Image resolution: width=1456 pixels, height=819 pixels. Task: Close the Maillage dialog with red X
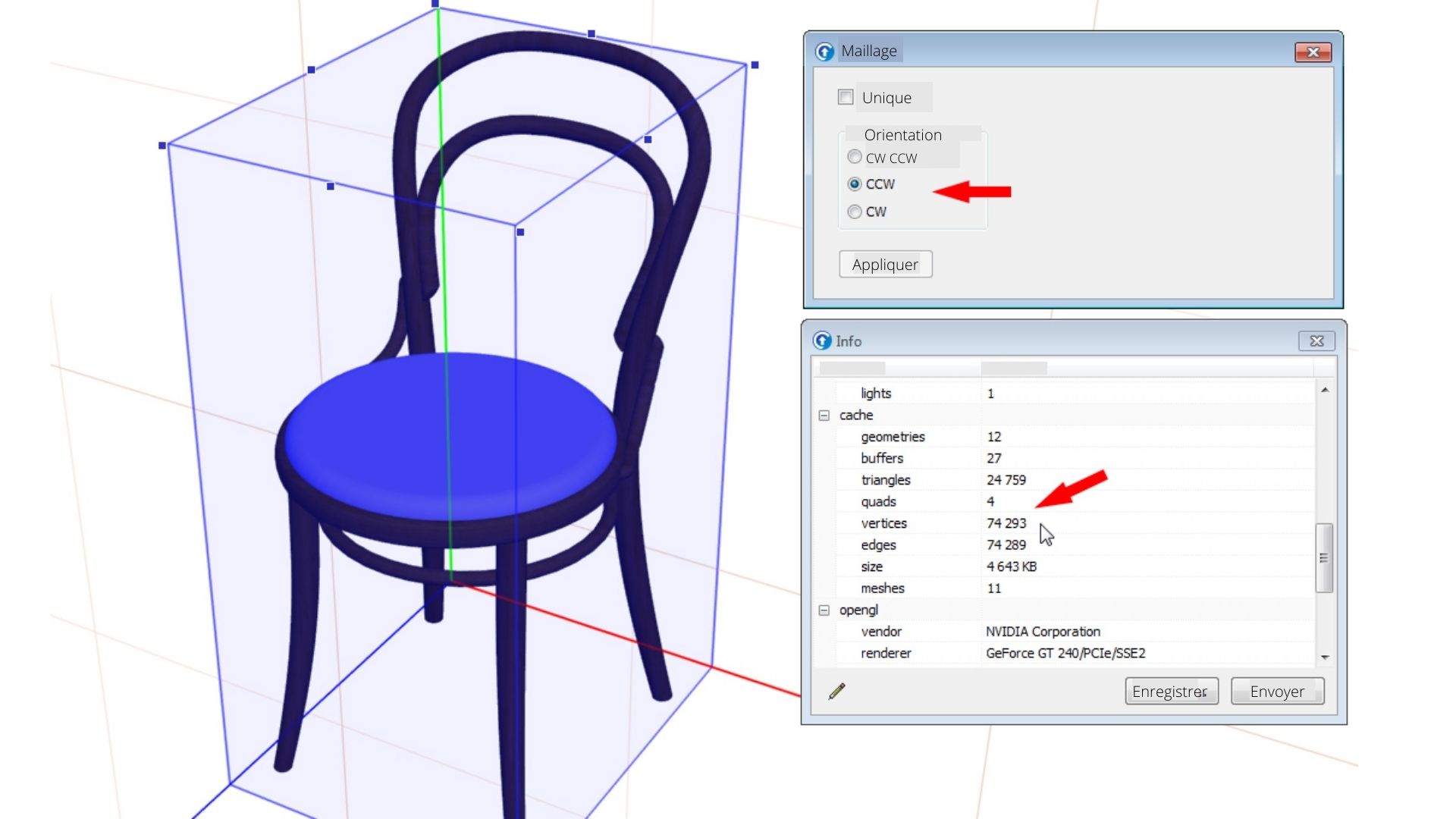[1313, 52]
